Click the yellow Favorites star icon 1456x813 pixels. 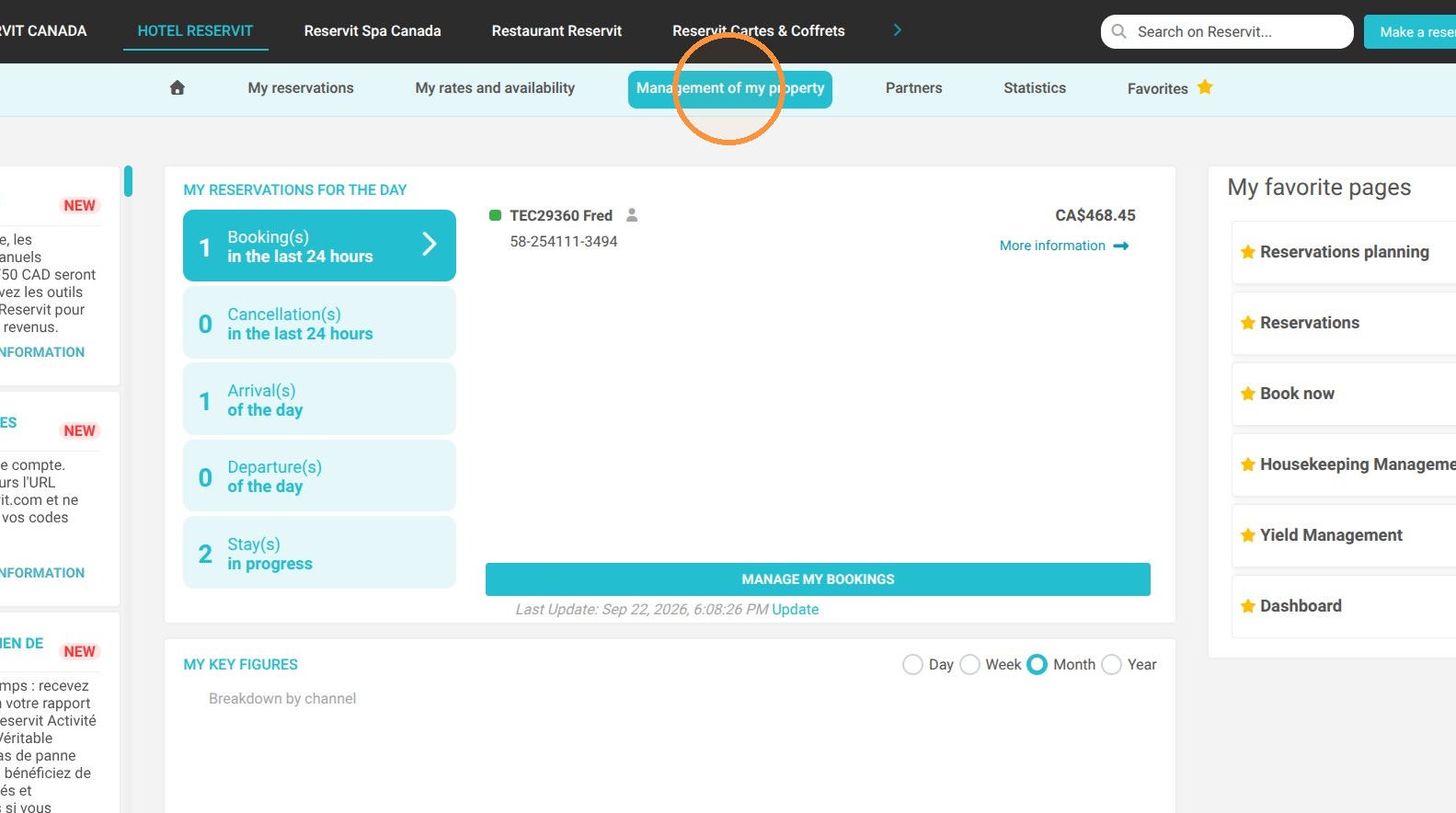[x=1205, y=86]
